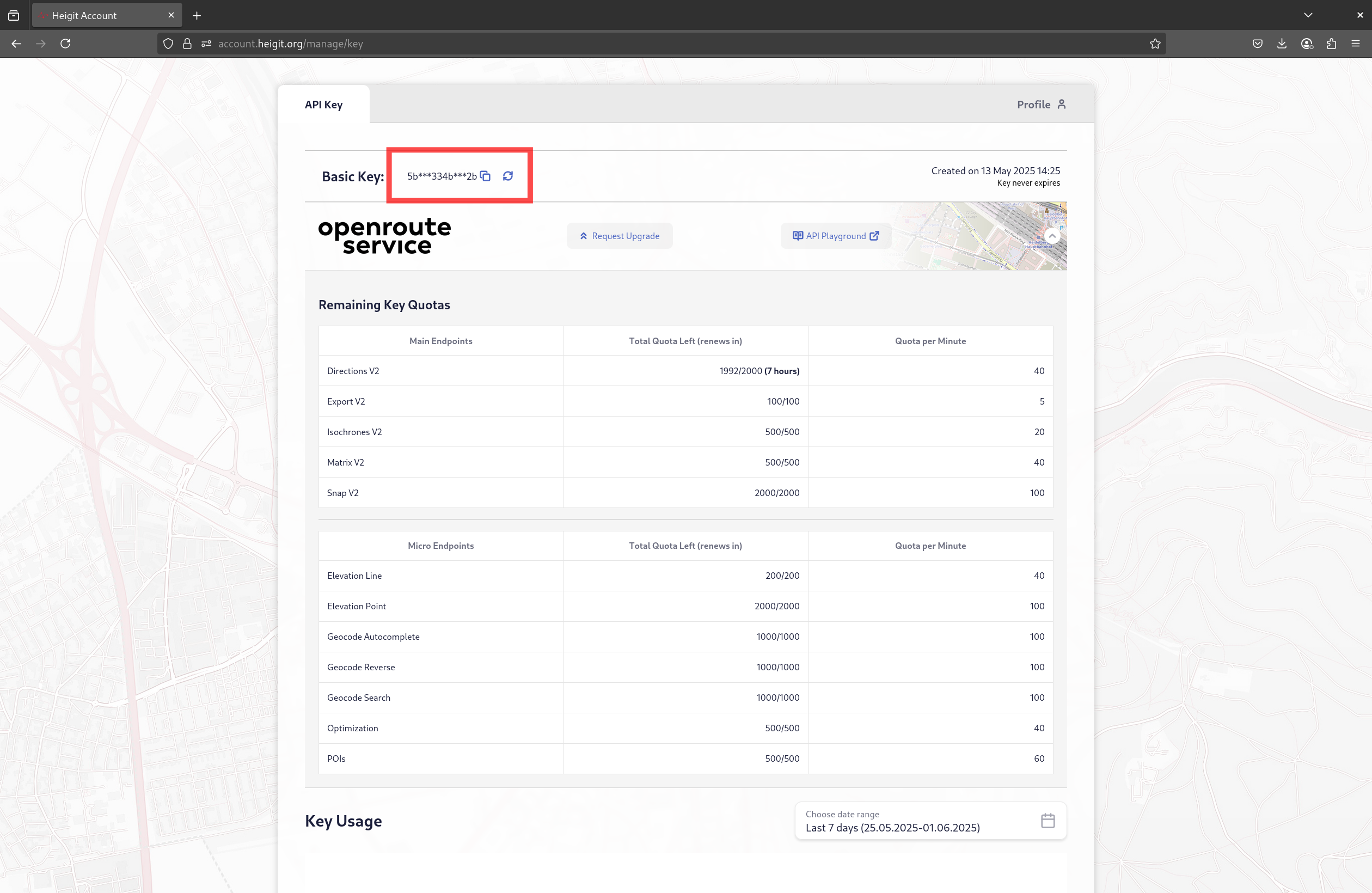Open the Profile tab
The height and width of the screenshot is (893, 1372).
pos(1040,105)
